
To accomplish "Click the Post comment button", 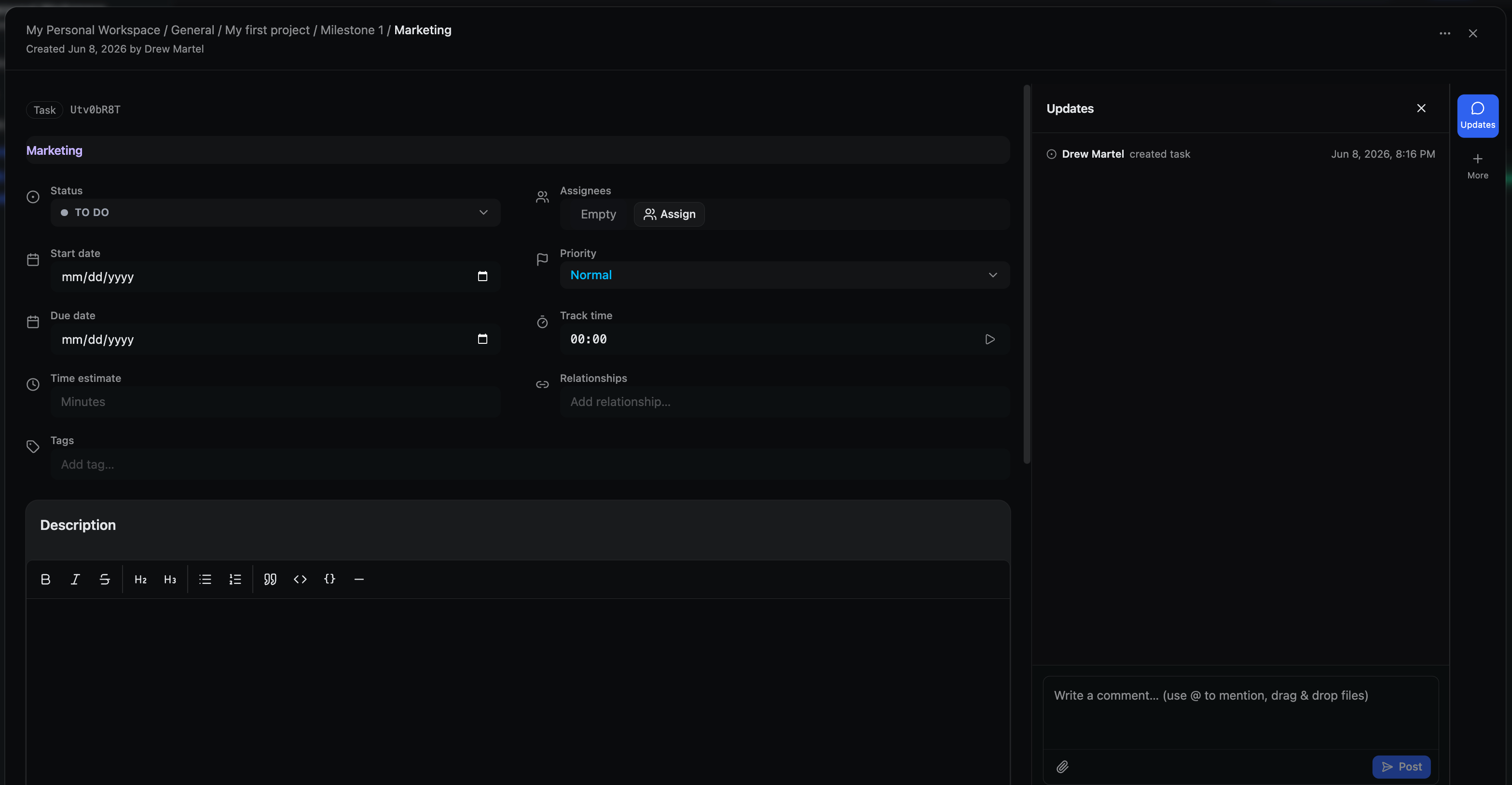I will tap(1401, 766).
